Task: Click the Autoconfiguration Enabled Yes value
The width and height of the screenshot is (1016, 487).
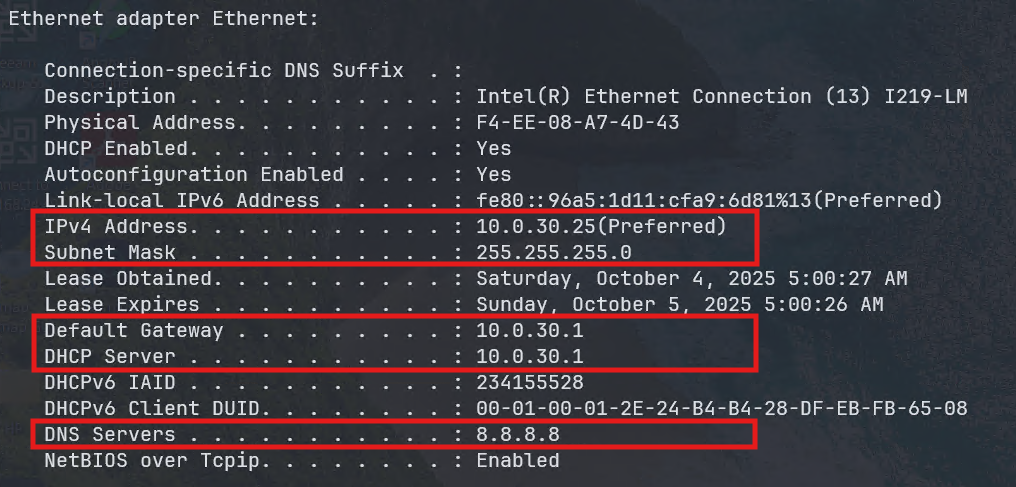Action: tap(494, 175)
